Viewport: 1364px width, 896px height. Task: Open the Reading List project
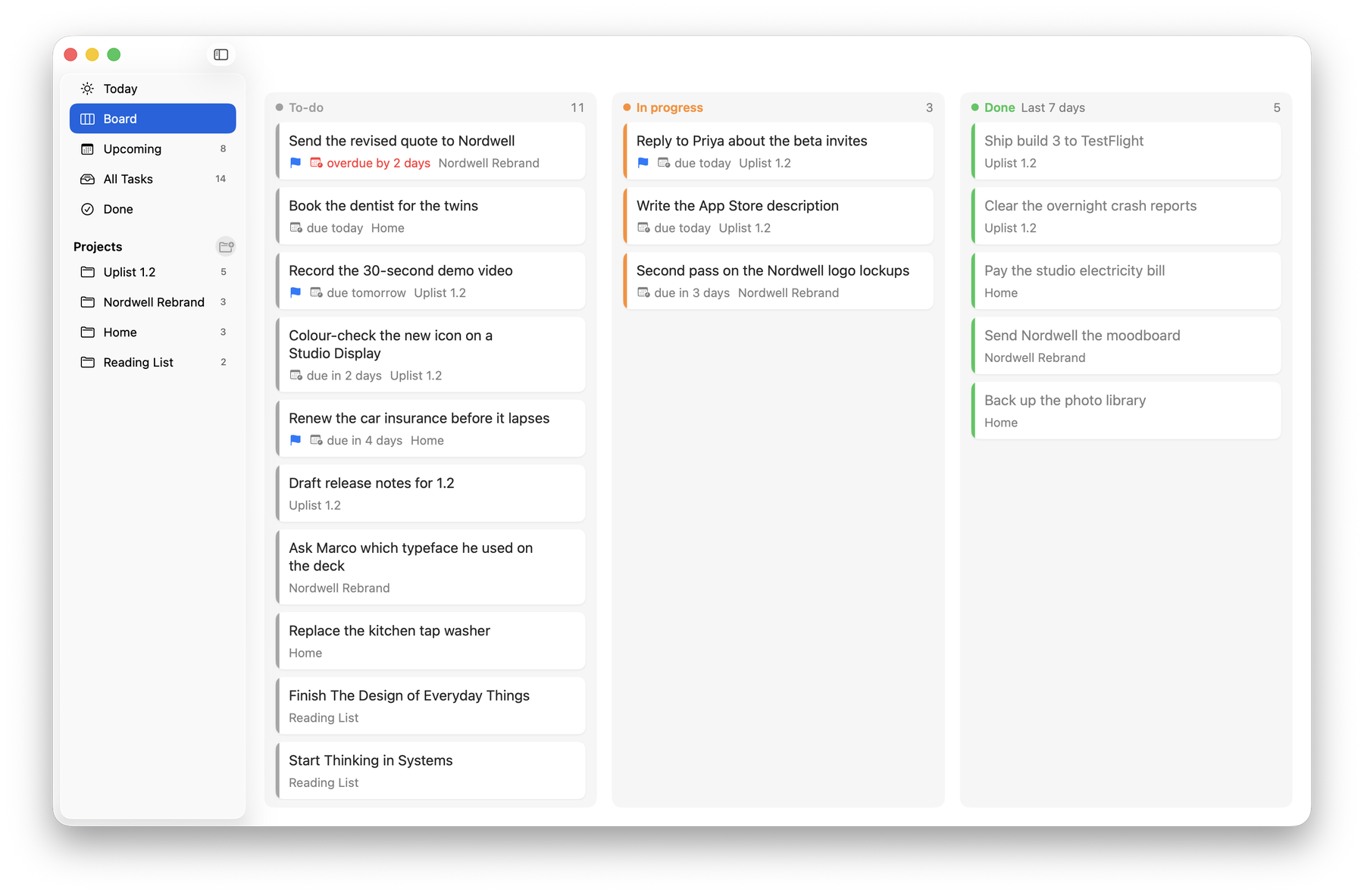click(x=153, y=362)
